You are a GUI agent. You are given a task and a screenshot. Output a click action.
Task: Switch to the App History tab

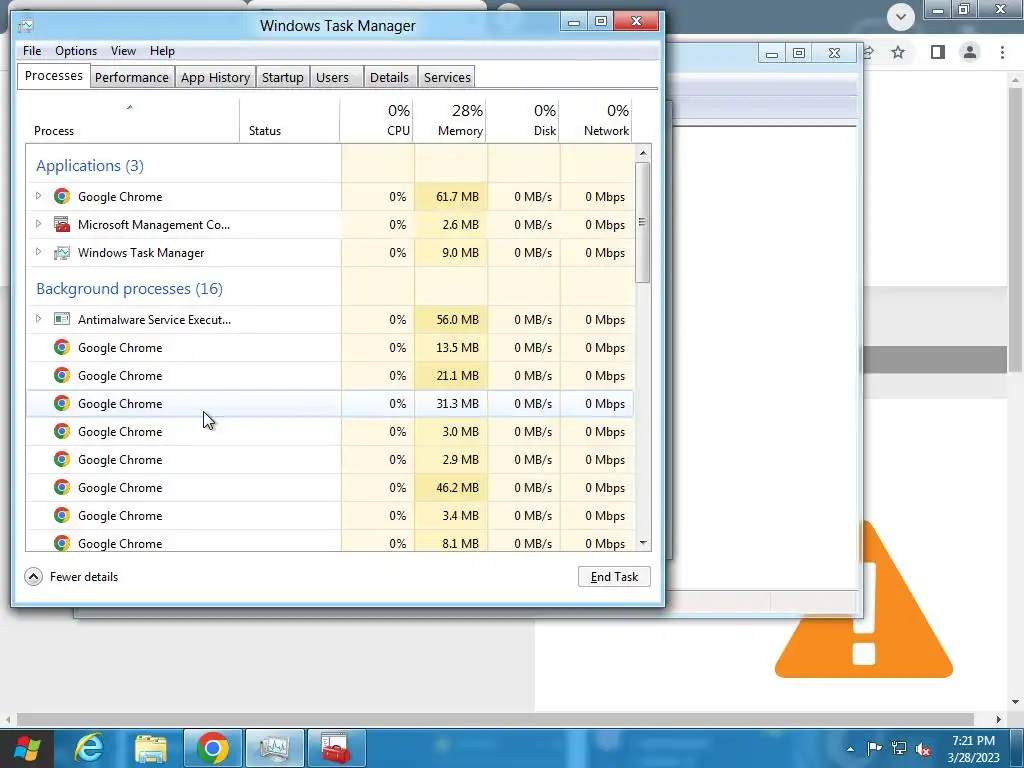click(x=216, y=77)
